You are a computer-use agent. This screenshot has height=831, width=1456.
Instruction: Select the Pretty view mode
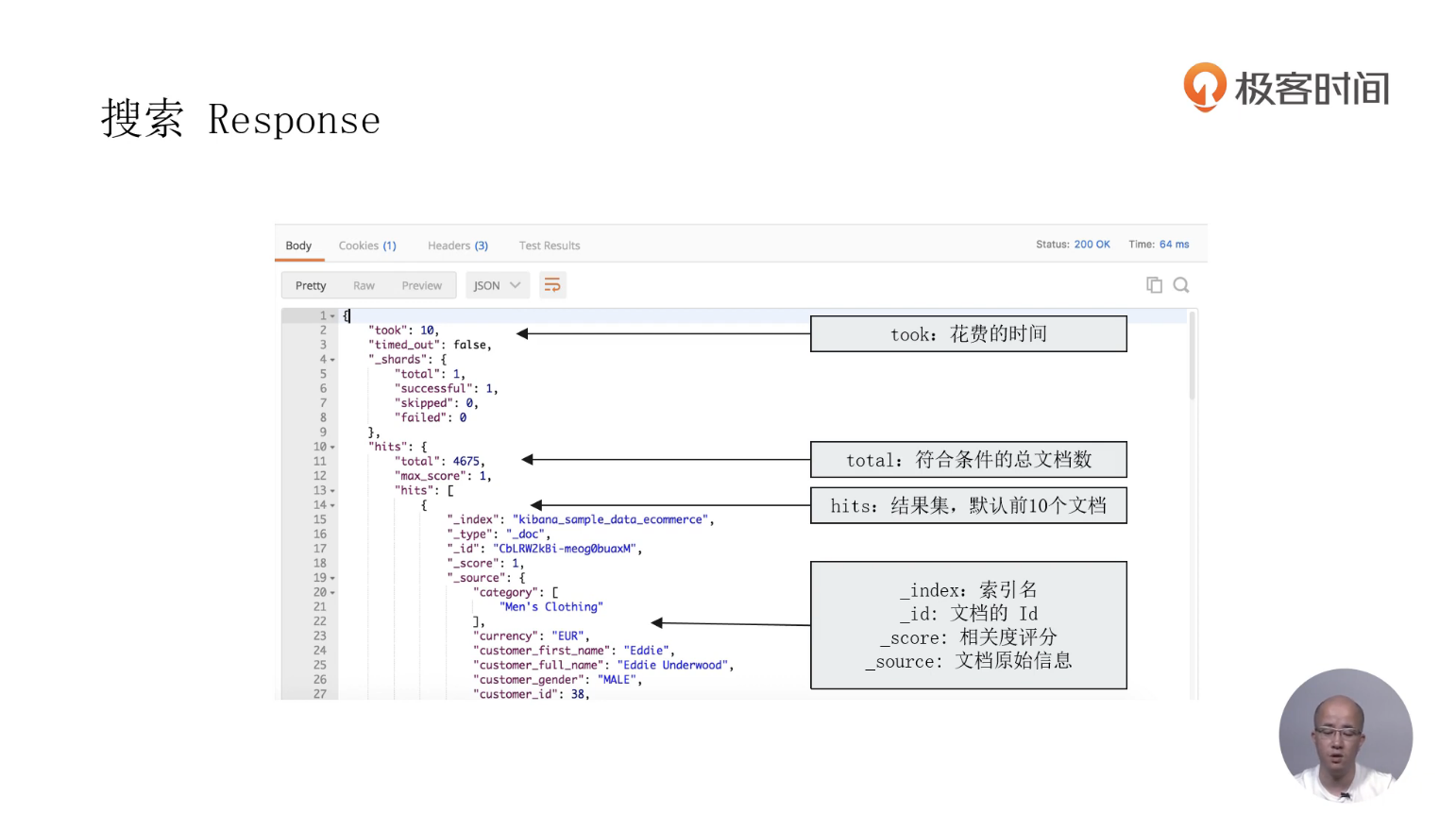[x=311, y=285]
